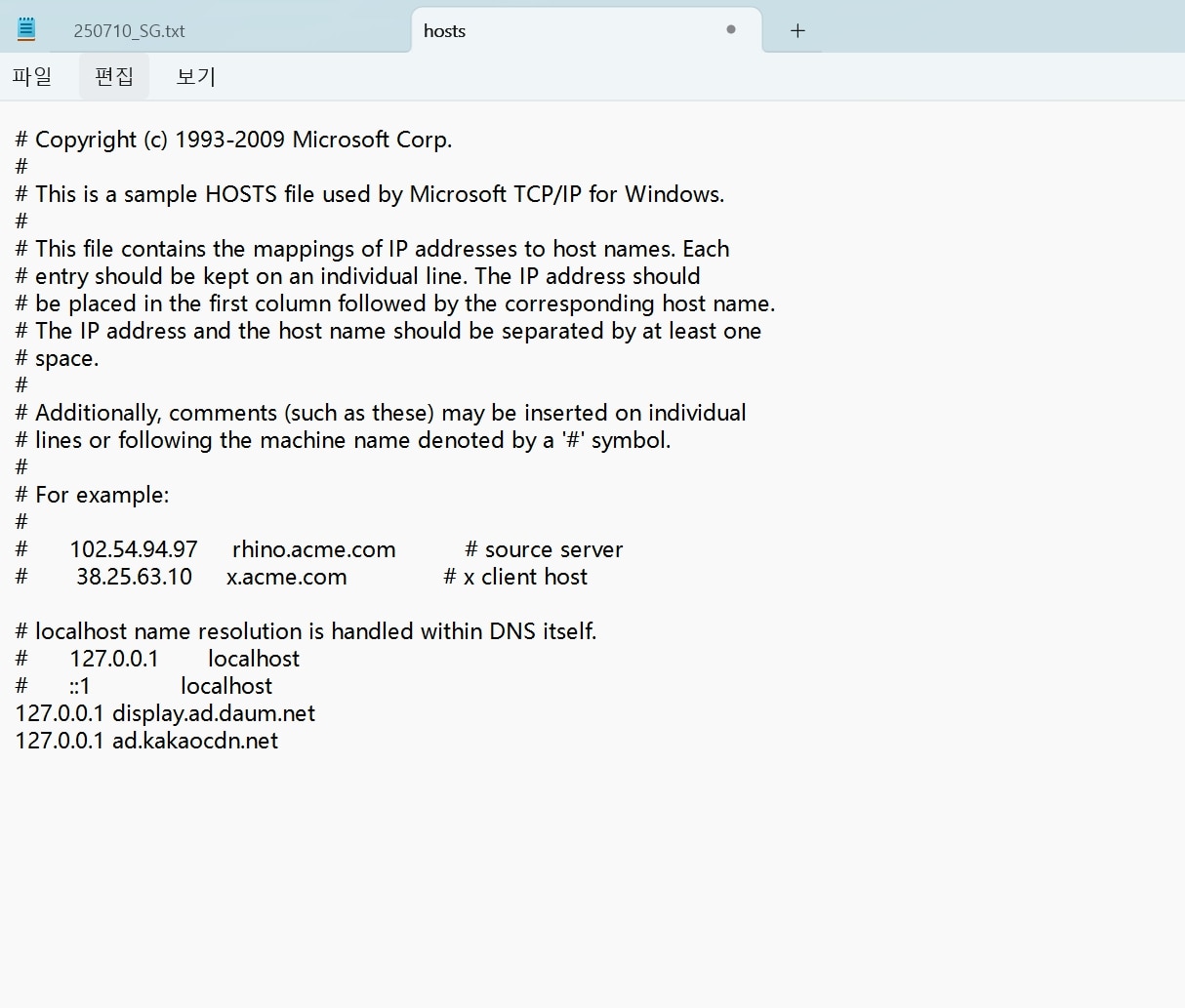The width and height of the screenshot is (1185, 1008).
Task: Click the unsaved-changes dot on hosts tab
Action: point(730,29)
